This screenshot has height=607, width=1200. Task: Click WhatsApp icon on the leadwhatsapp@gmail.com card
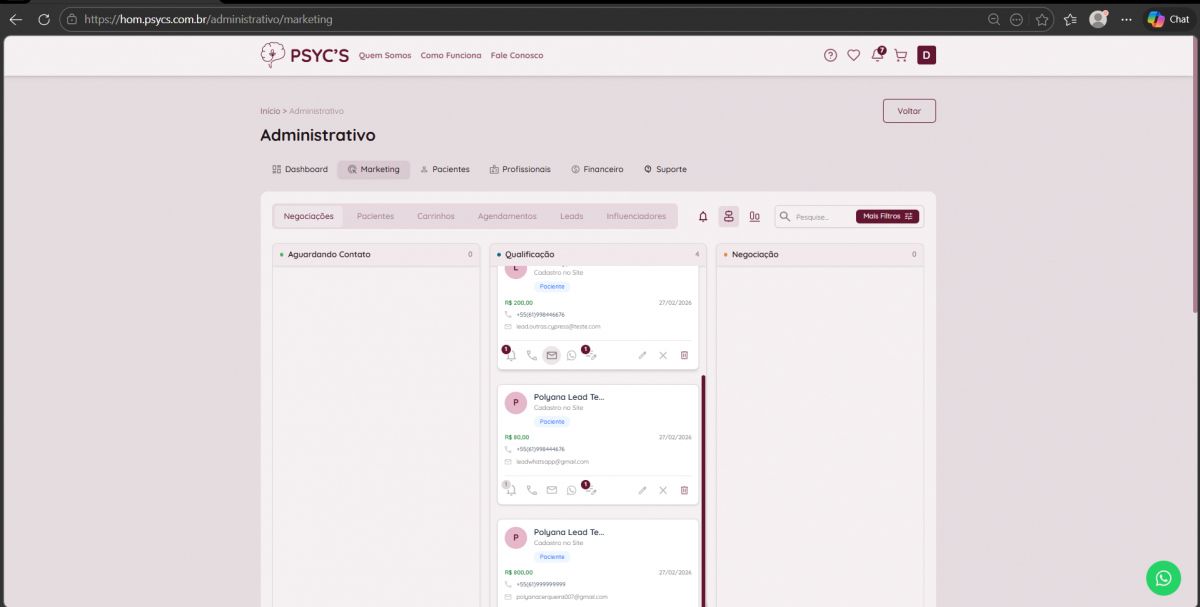(x=572, y=490)
